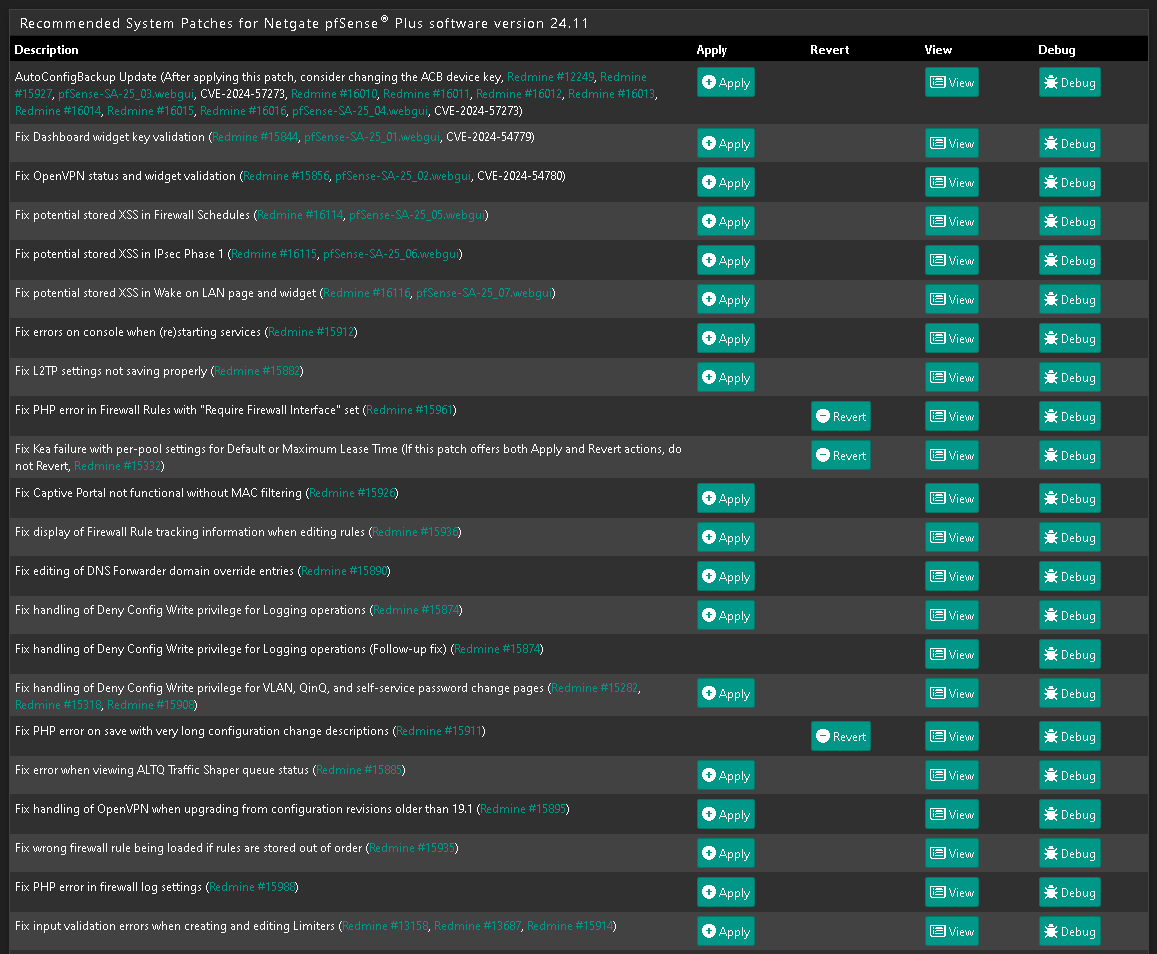The image size is (1157, 954).
Task: Apply the Firewall Schedules XSS fix
Action: click(x=725, y=222)
